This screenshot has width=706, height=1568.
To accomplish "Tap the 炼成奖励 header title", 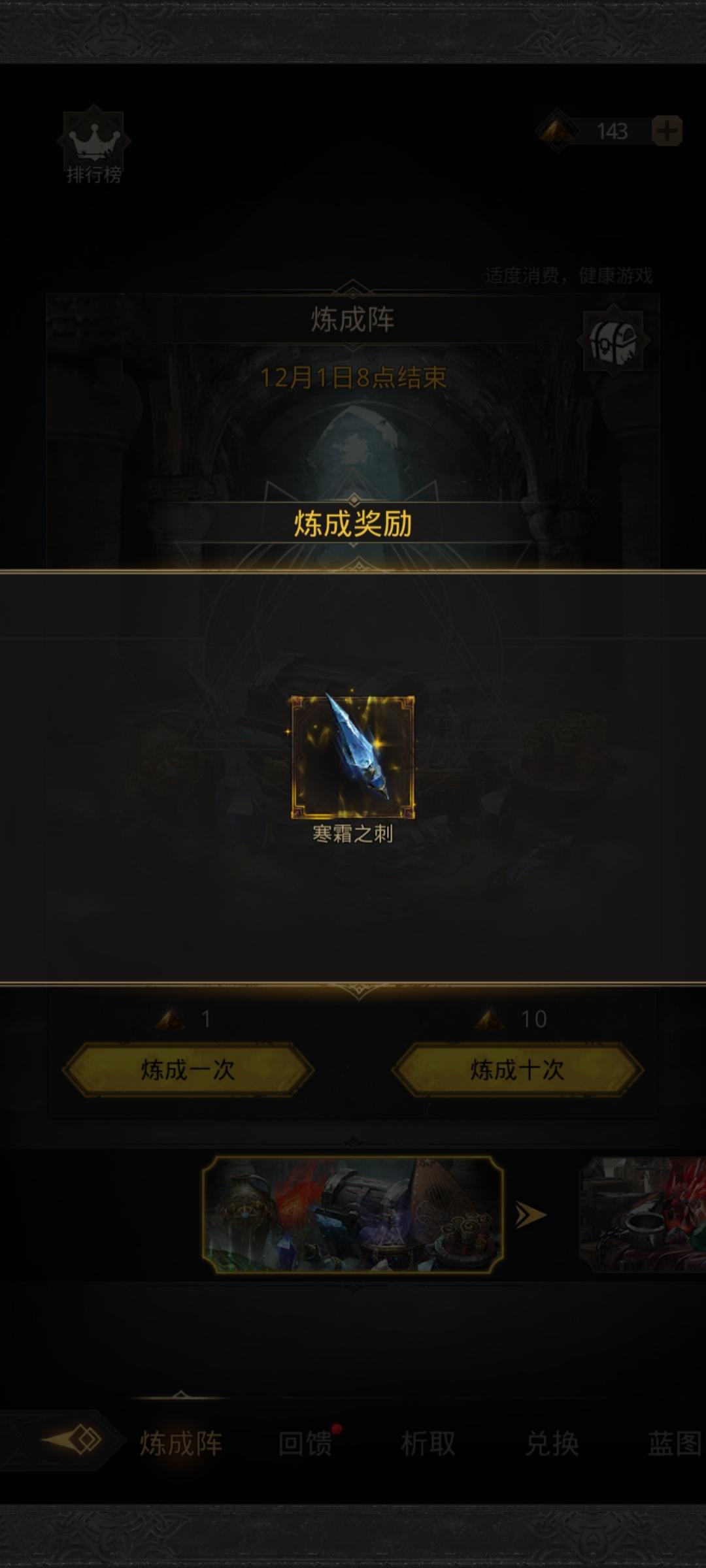I will pos(353,524).
